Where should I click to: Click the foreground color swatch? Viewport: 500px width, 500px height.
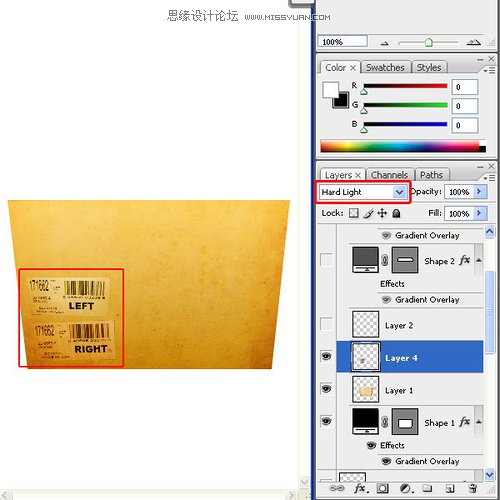[x=330, y=90]
